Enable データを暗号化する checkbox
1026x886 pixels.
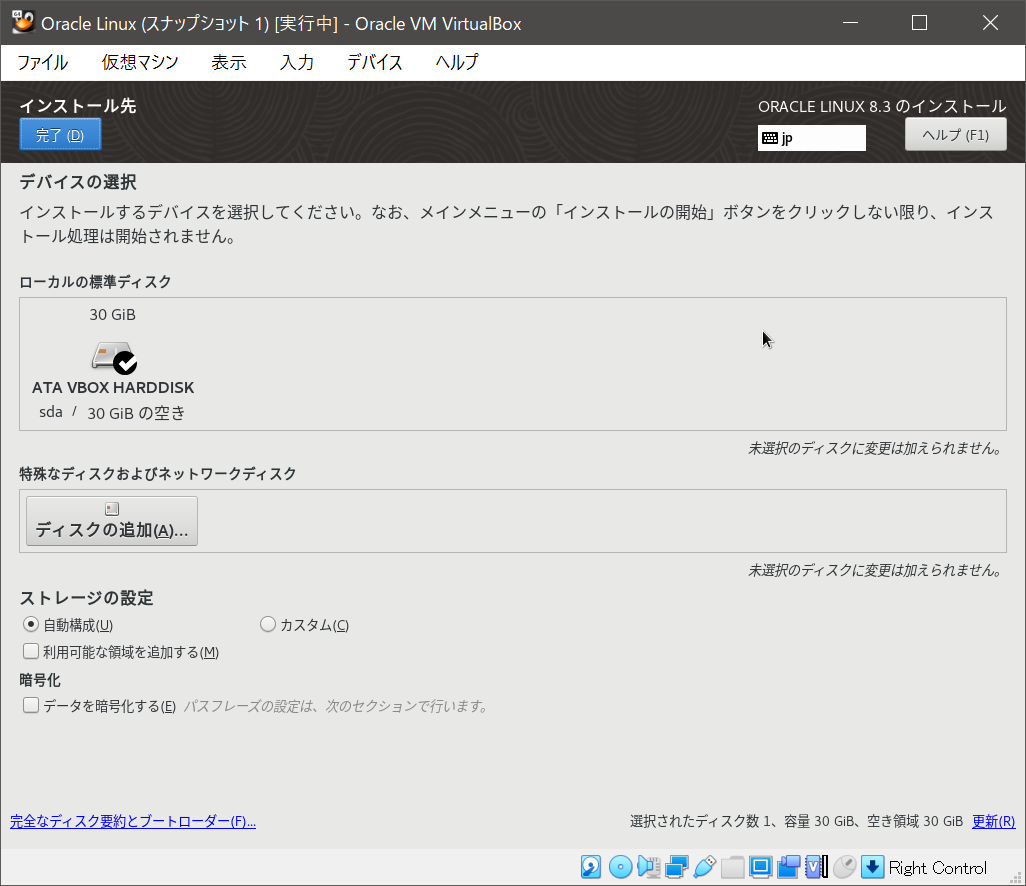31,705
